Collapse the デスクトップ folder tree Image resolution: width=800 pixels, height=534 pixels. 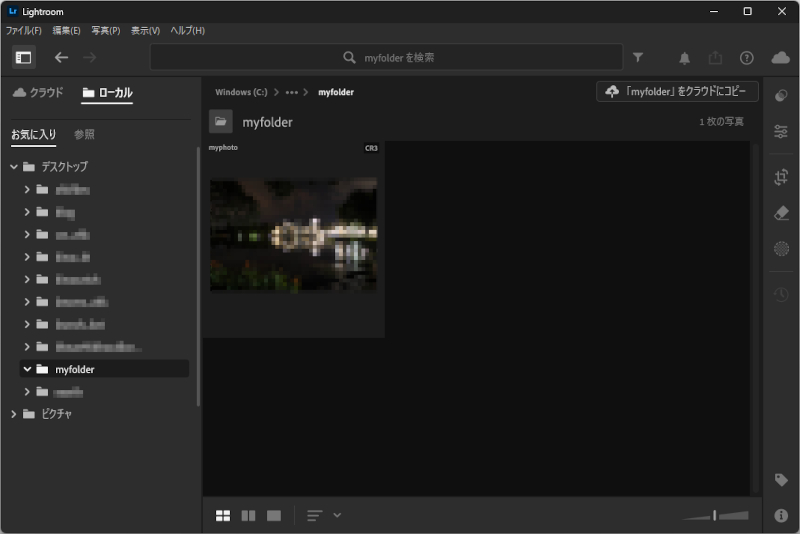[x=14, y=167]
